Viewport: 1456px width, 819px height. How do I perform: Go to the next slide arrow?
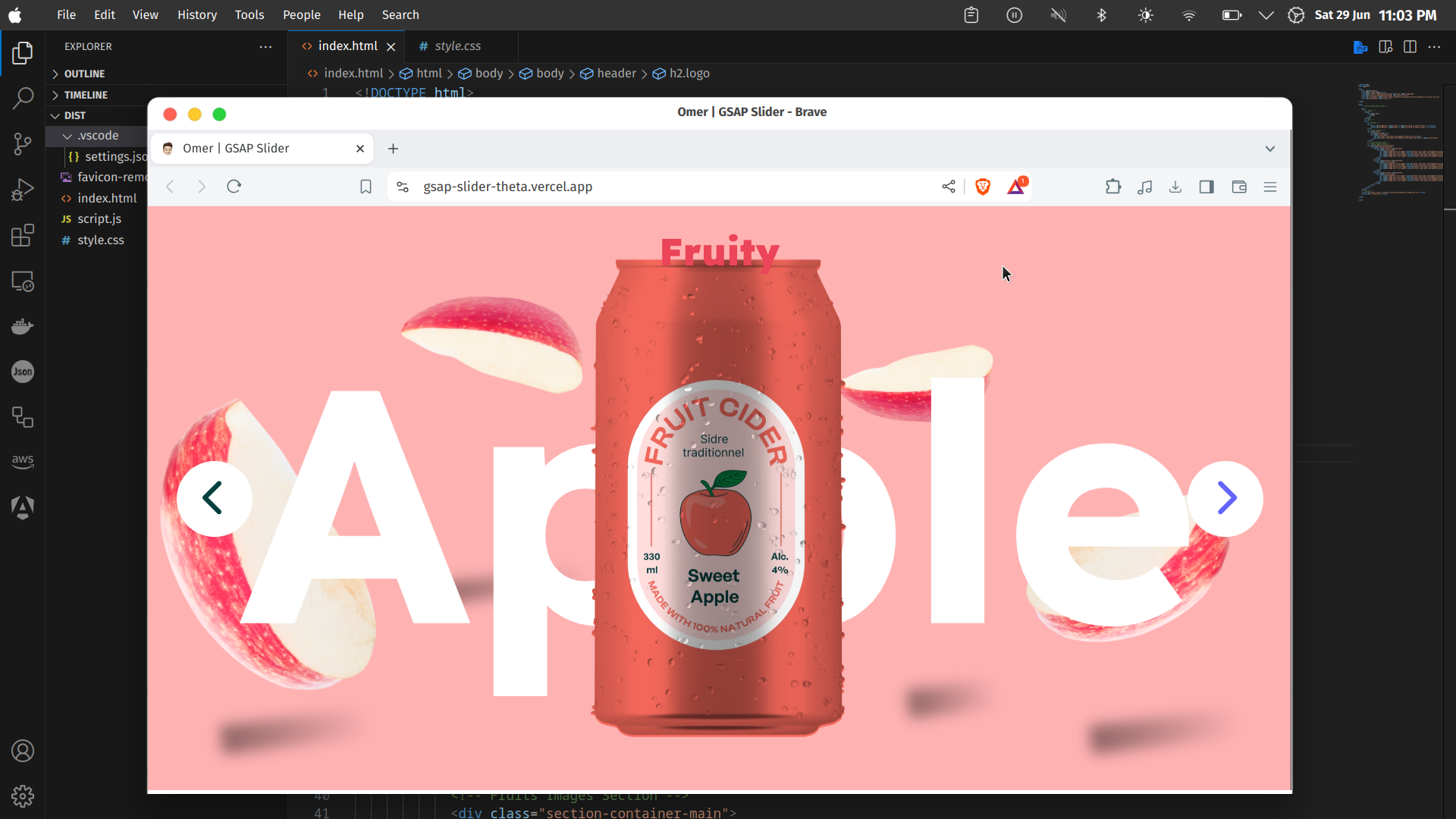click(x=1225, y=498)
